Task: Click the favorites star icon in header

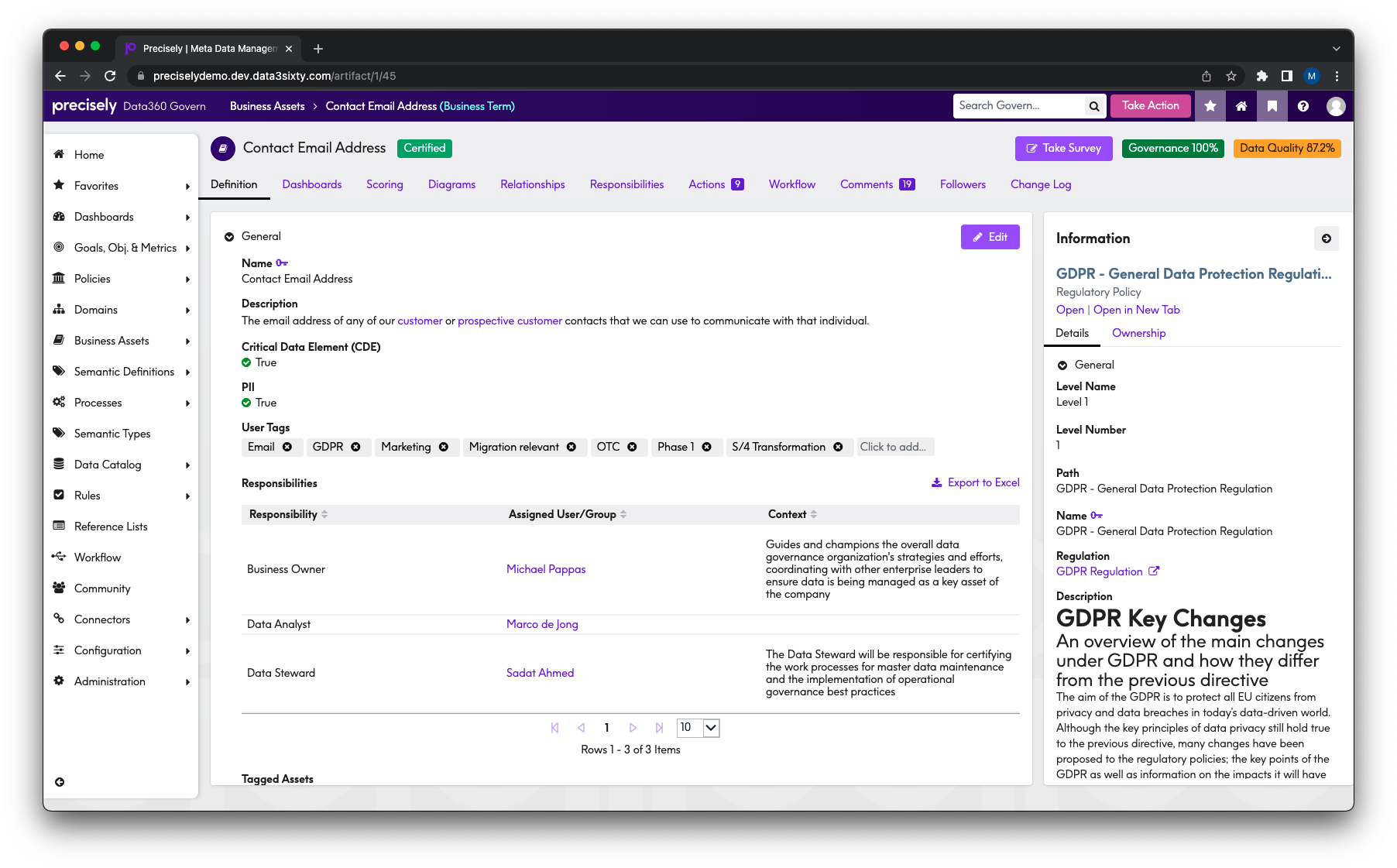Action: coord(1210,106)
